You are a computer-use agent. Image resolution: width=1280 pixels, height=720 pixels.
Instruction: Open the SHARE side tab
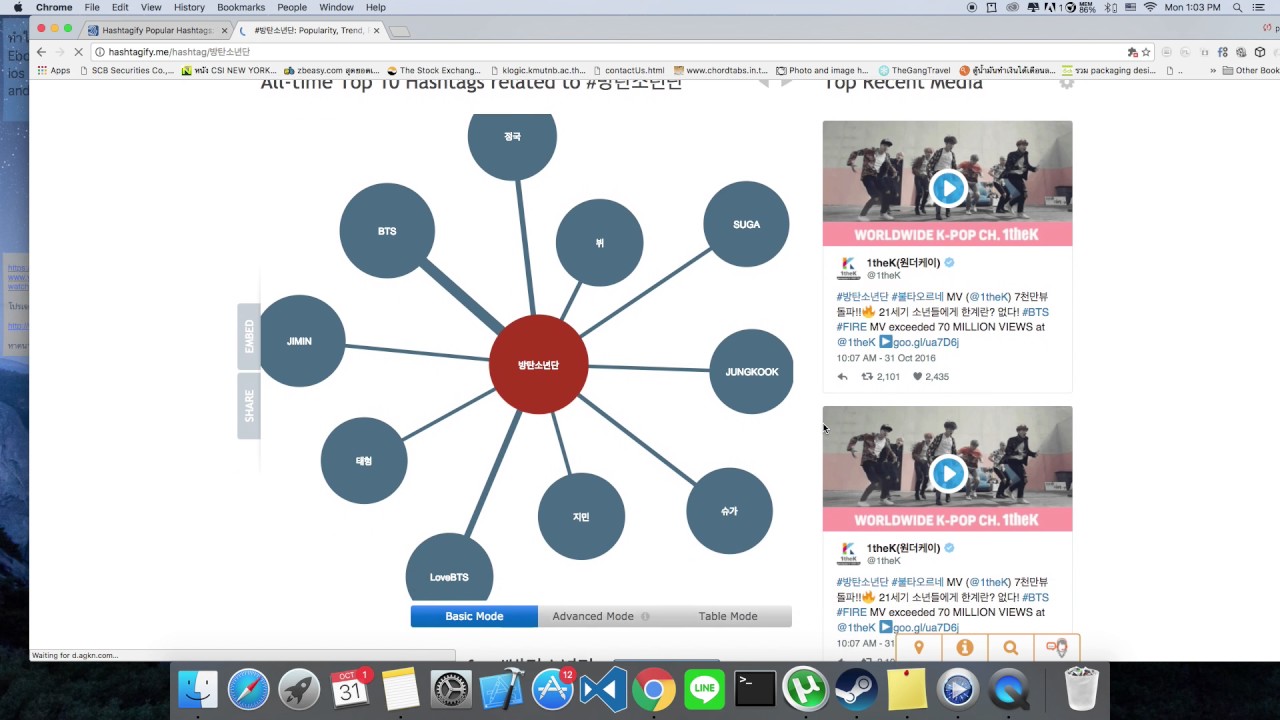pyautogui.click(x=249, y=406)
